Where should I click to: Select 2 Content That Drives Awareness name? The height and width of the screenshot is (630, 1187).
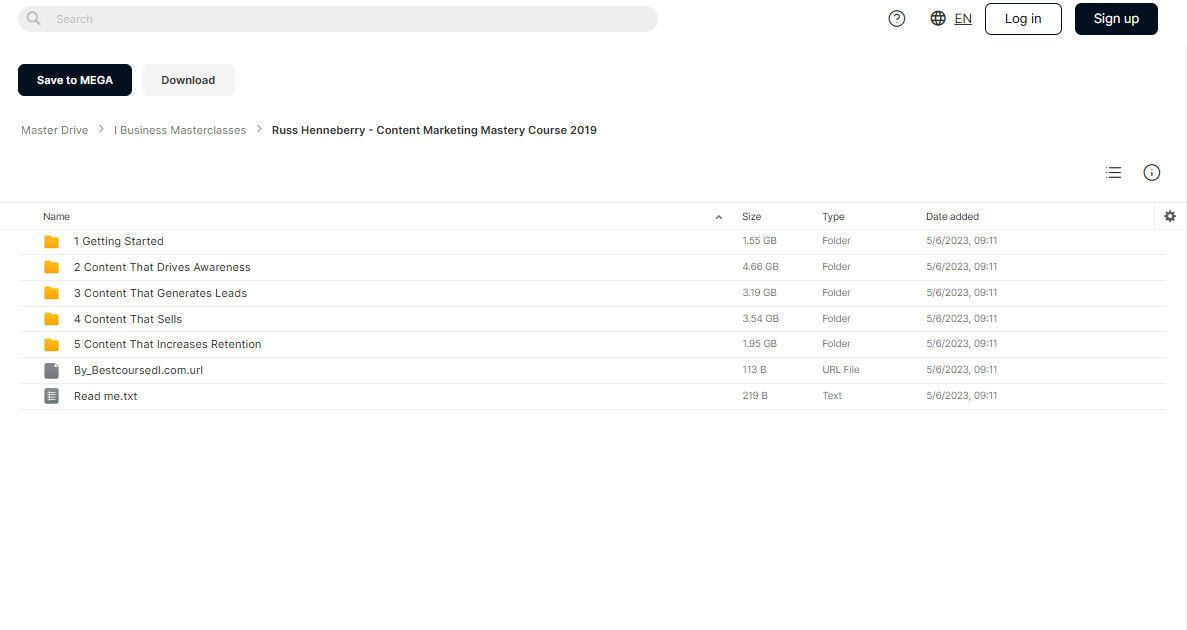[x=162, y=267]
